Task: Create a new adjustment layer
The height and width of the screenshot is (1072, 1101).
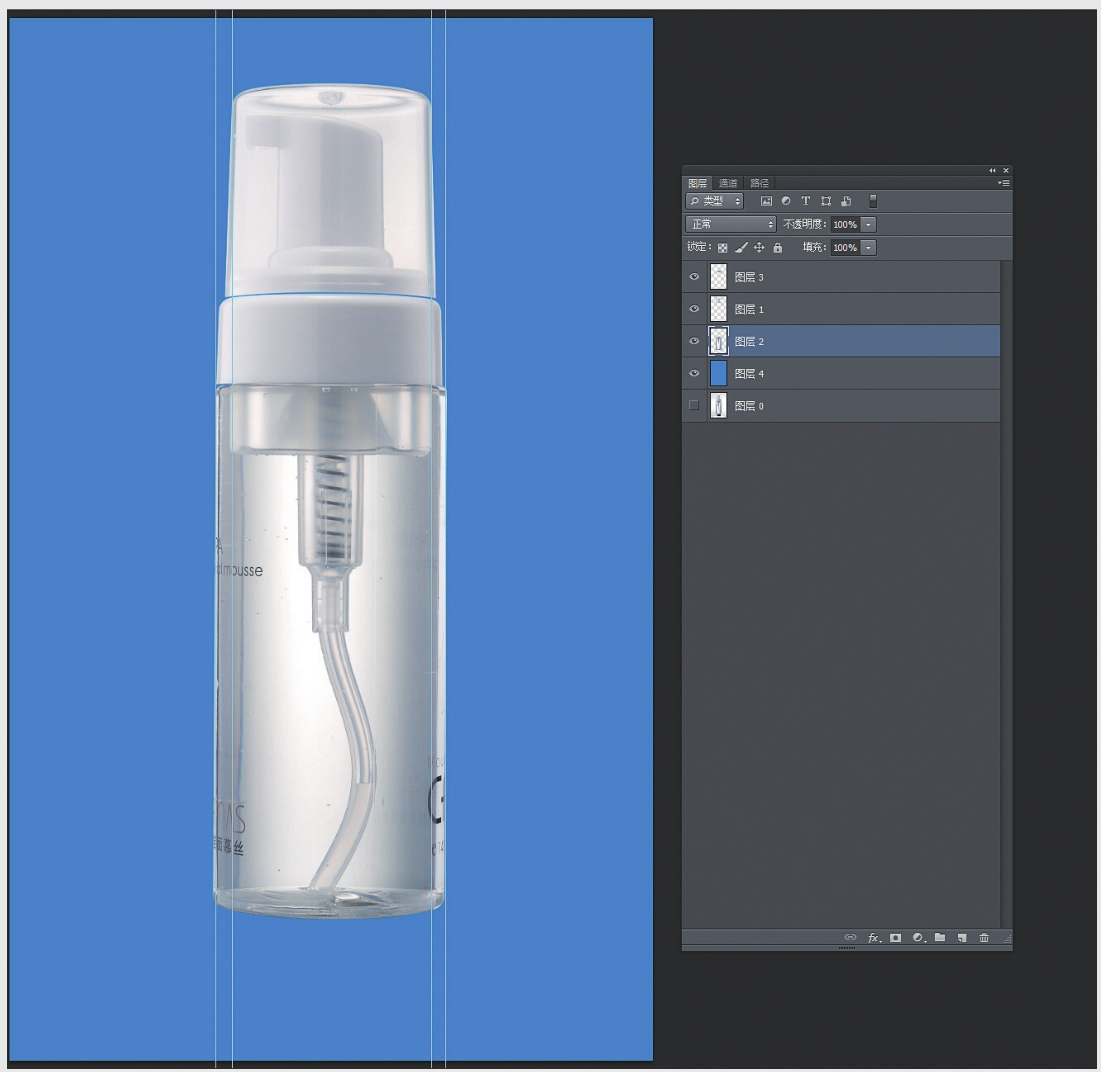Action: tap(918, 938)
